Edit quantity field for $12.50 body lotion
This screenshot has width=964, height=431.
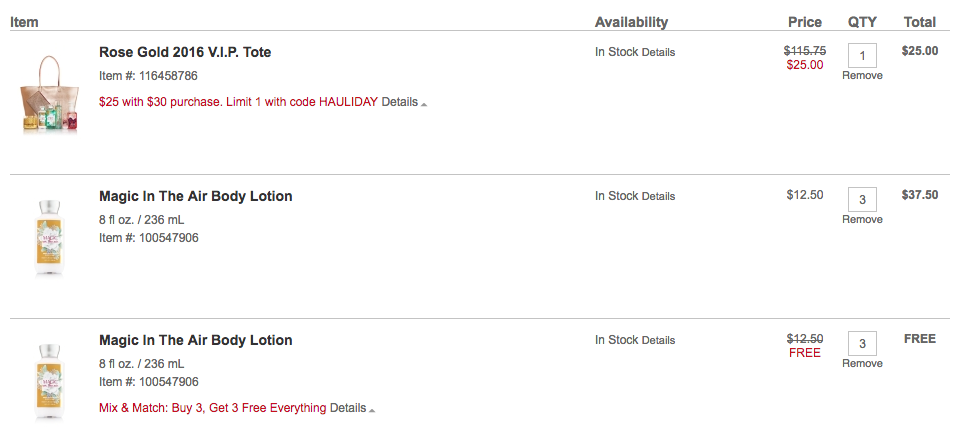(862, 199)
